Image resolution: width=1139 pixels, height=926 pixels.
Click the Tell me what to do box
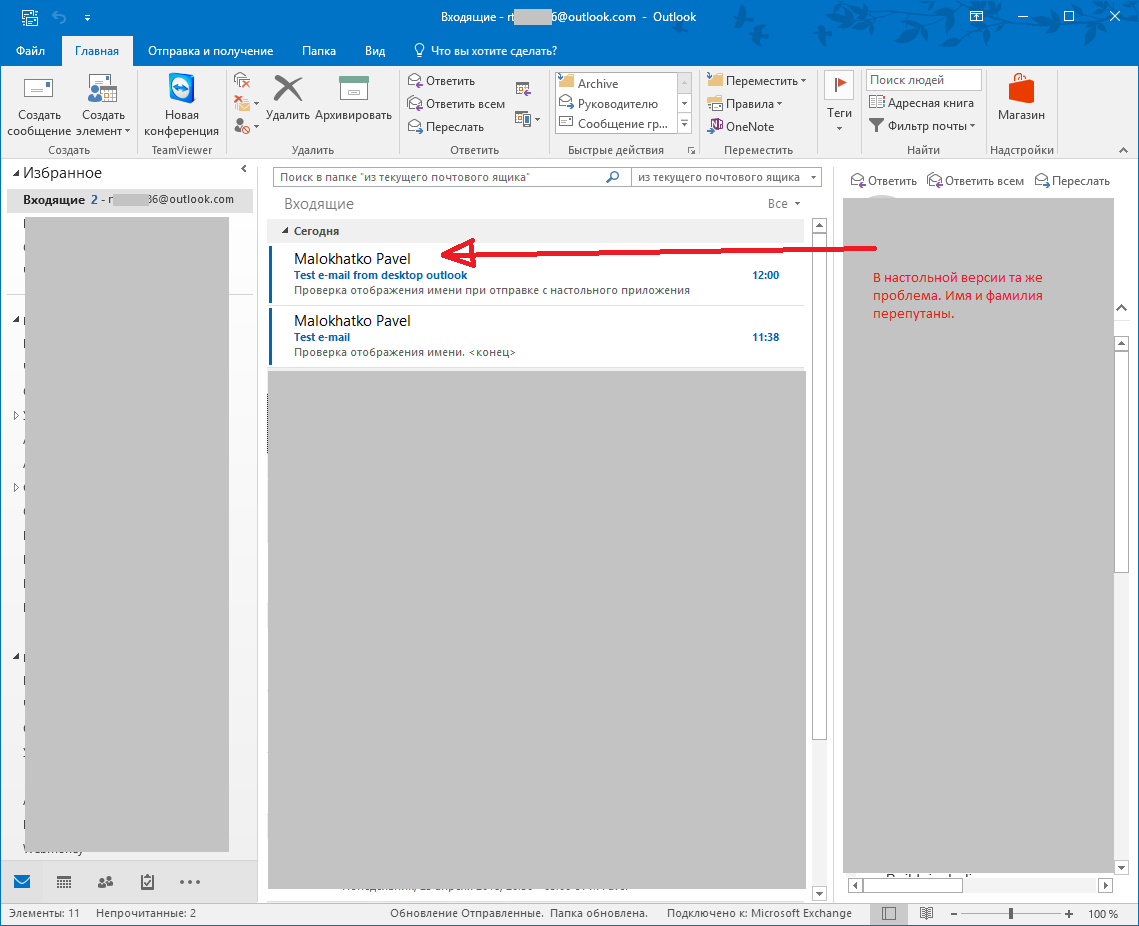click(485, 51)
